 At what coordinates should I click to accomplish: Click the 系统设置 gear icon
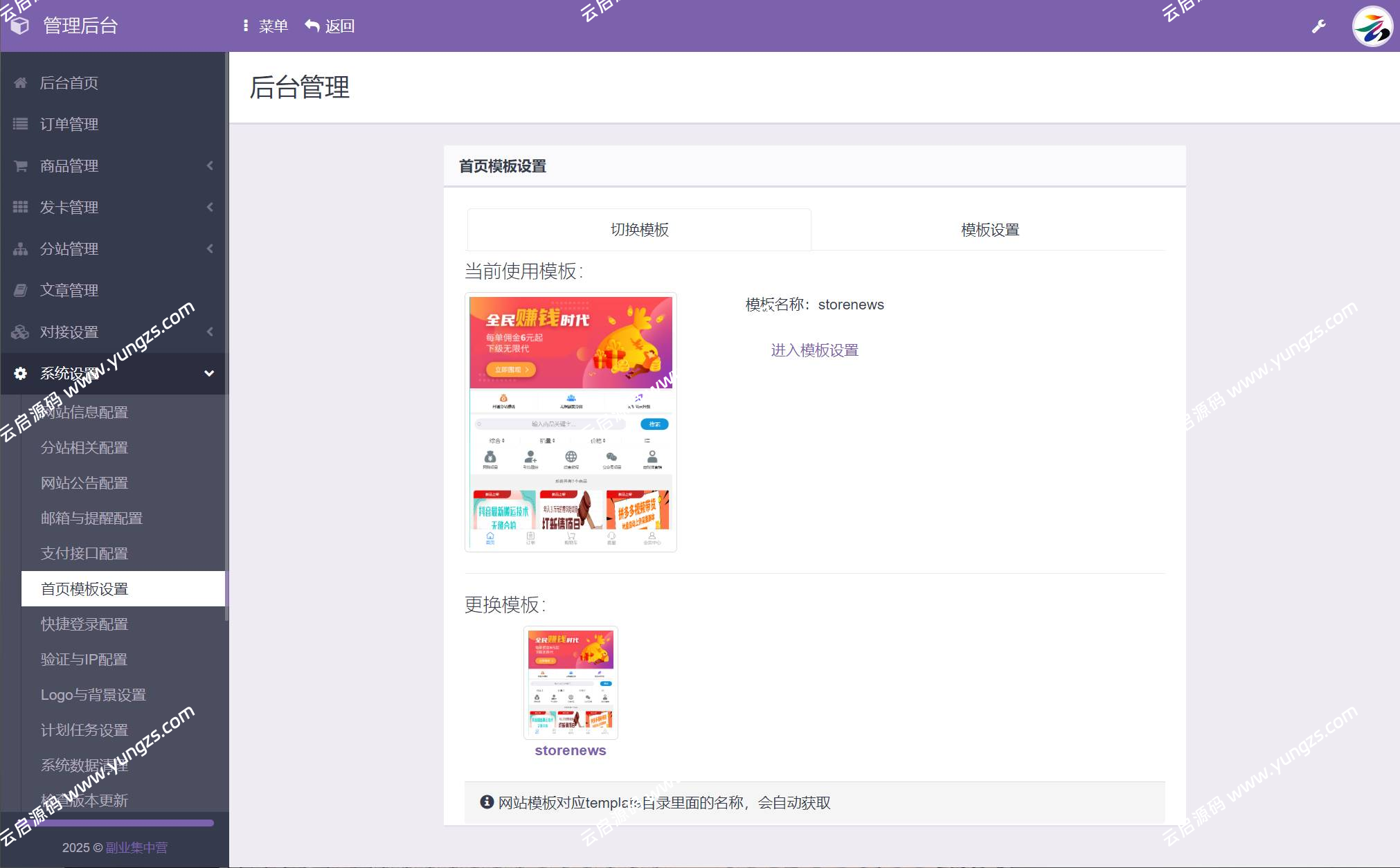(x=20, y=373)
